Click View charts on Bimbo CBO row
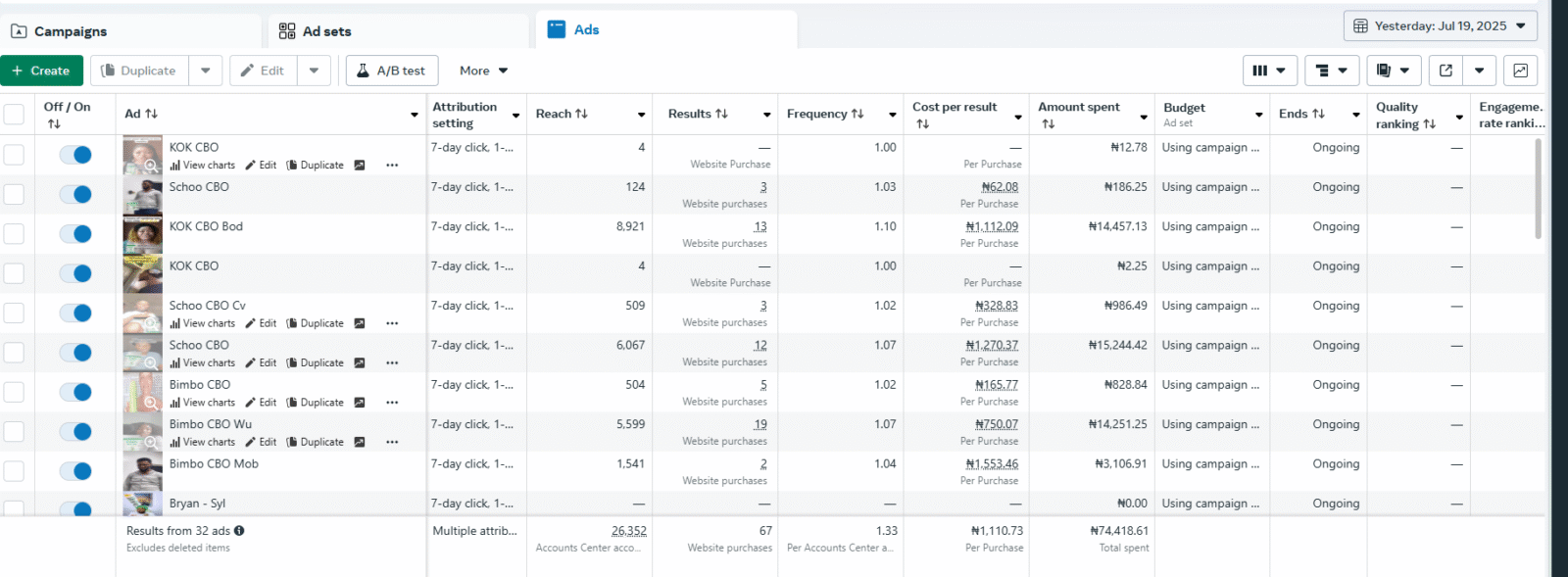 (x=203, y=403)
